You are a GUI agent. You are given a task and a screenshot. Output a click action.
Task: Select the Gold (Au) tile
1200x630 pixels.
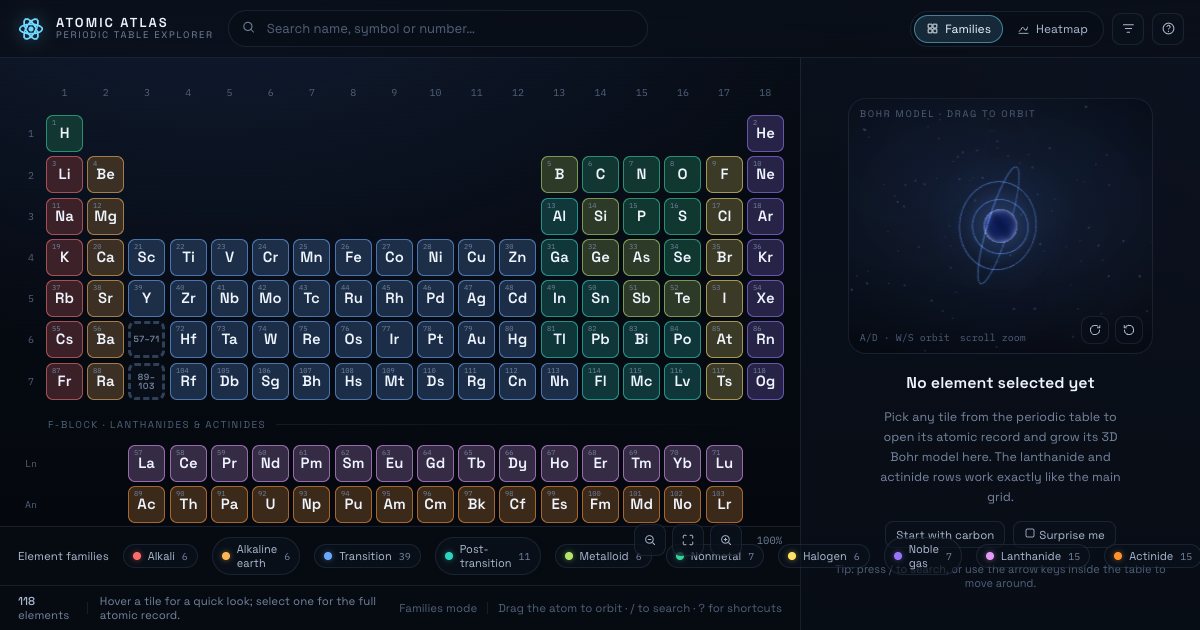pyautogui.click(x=476, y=340)
